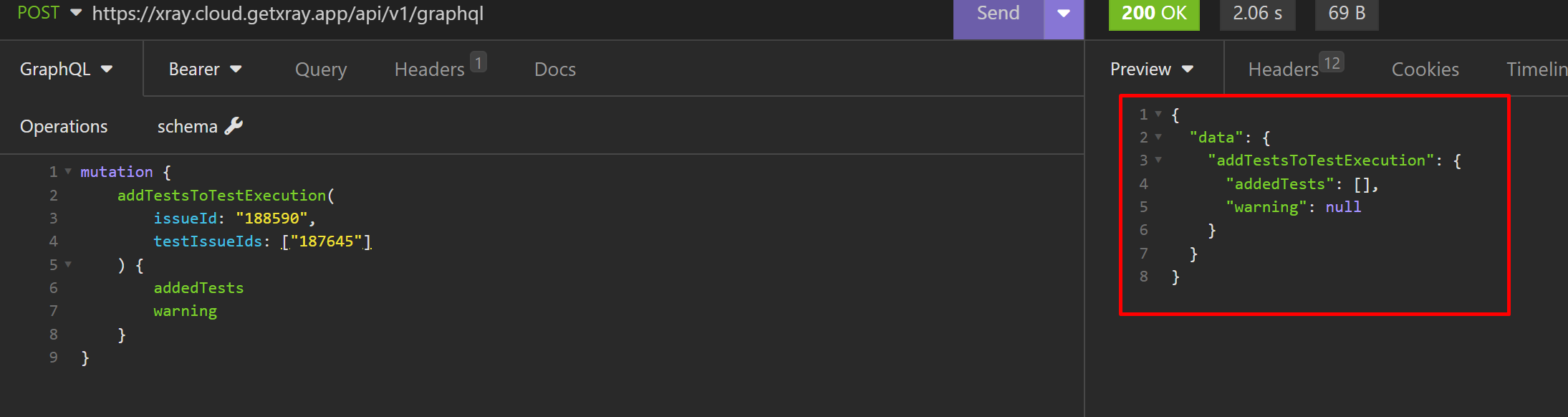Click the Send request button
The height and width of the screenshot is (417, 1568).
coord(998,14)
